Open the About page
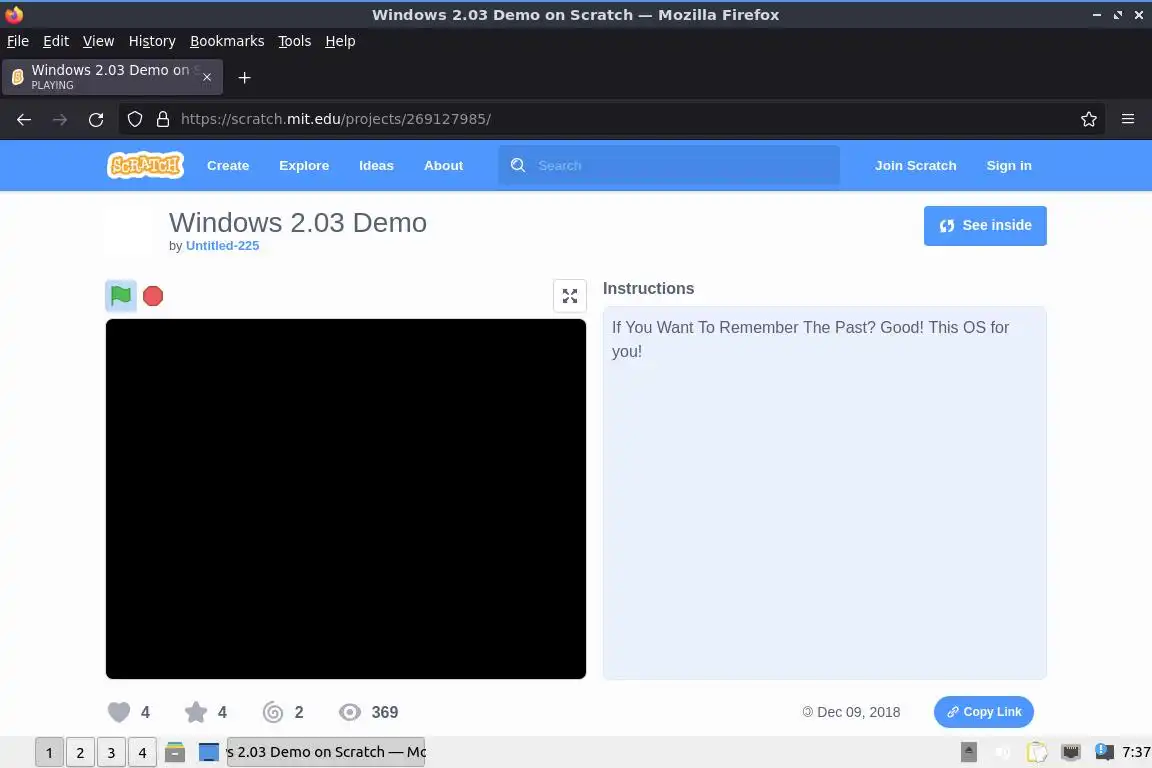Viewport: 1152px width, 768px height. (443, 165)
